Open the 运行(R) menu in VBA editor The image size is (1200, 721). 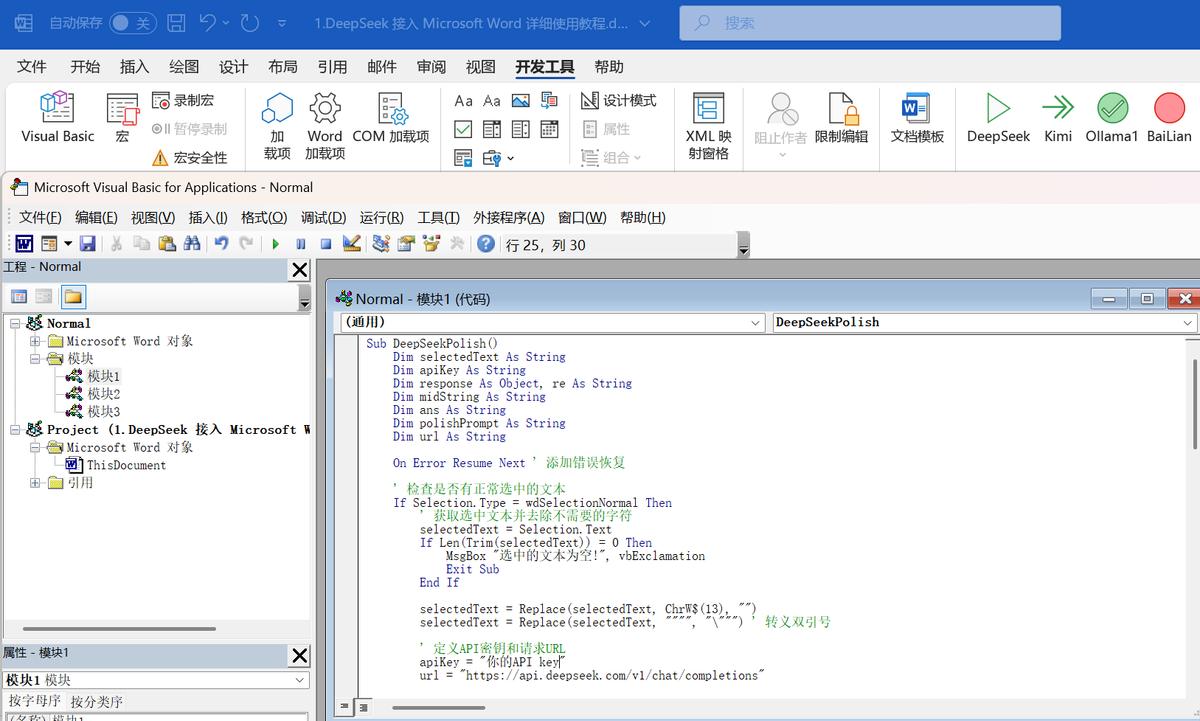point(382,218)
